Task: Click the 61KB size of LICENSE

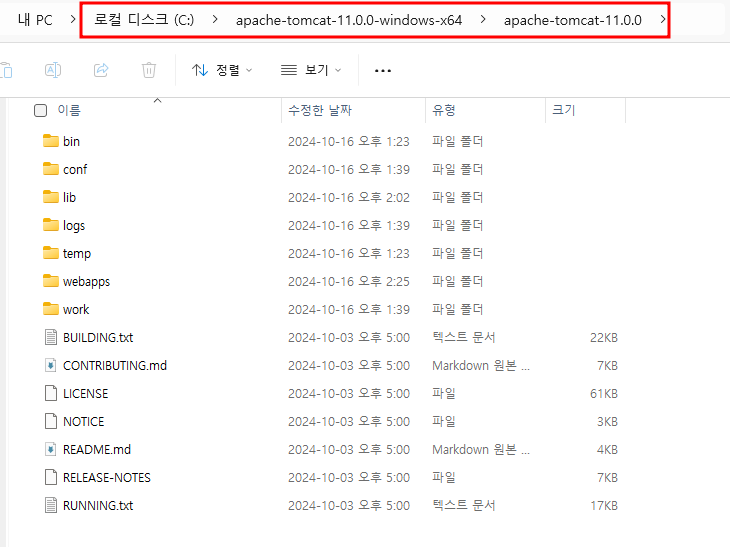Action: point(604,393)
